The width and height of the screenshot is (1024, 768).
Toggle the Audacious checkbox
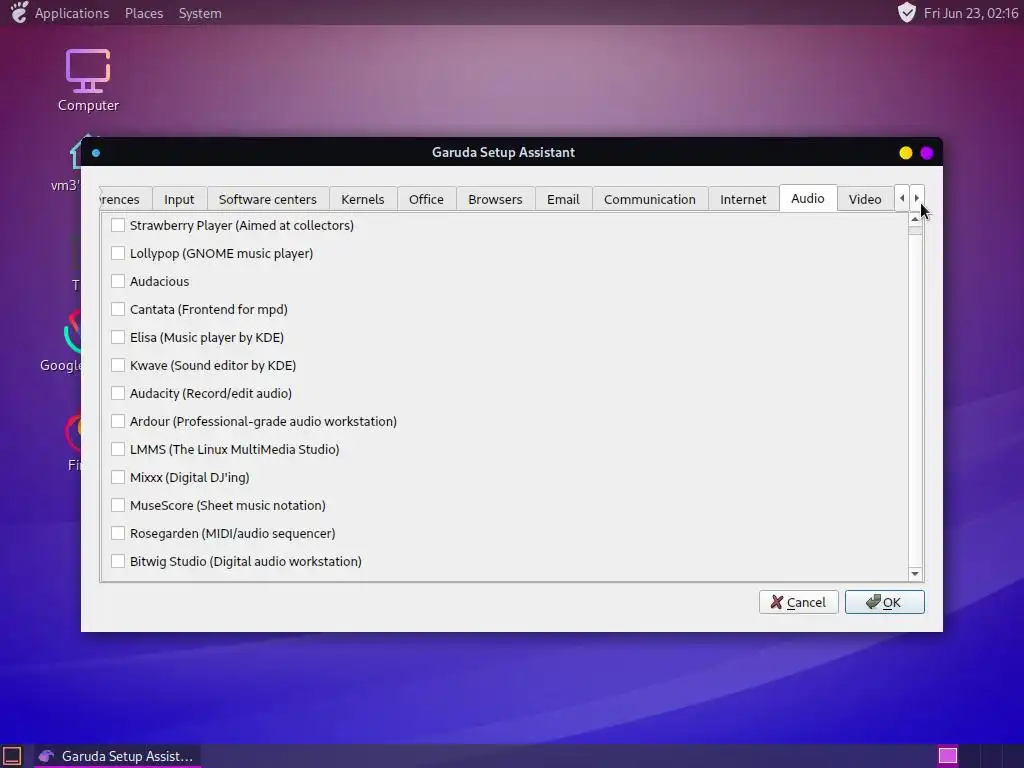tap(118, 281)
